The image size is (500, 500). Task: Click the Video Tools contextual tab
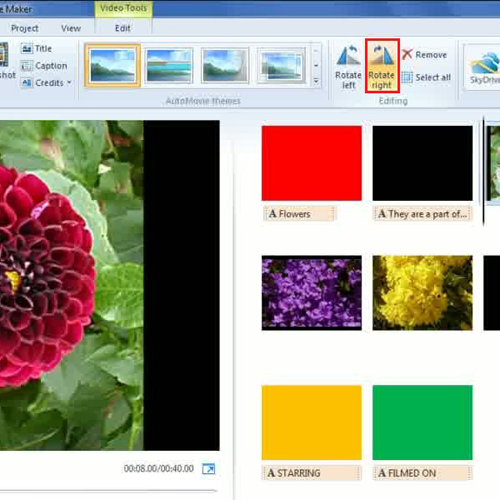(x=123, y=8)
